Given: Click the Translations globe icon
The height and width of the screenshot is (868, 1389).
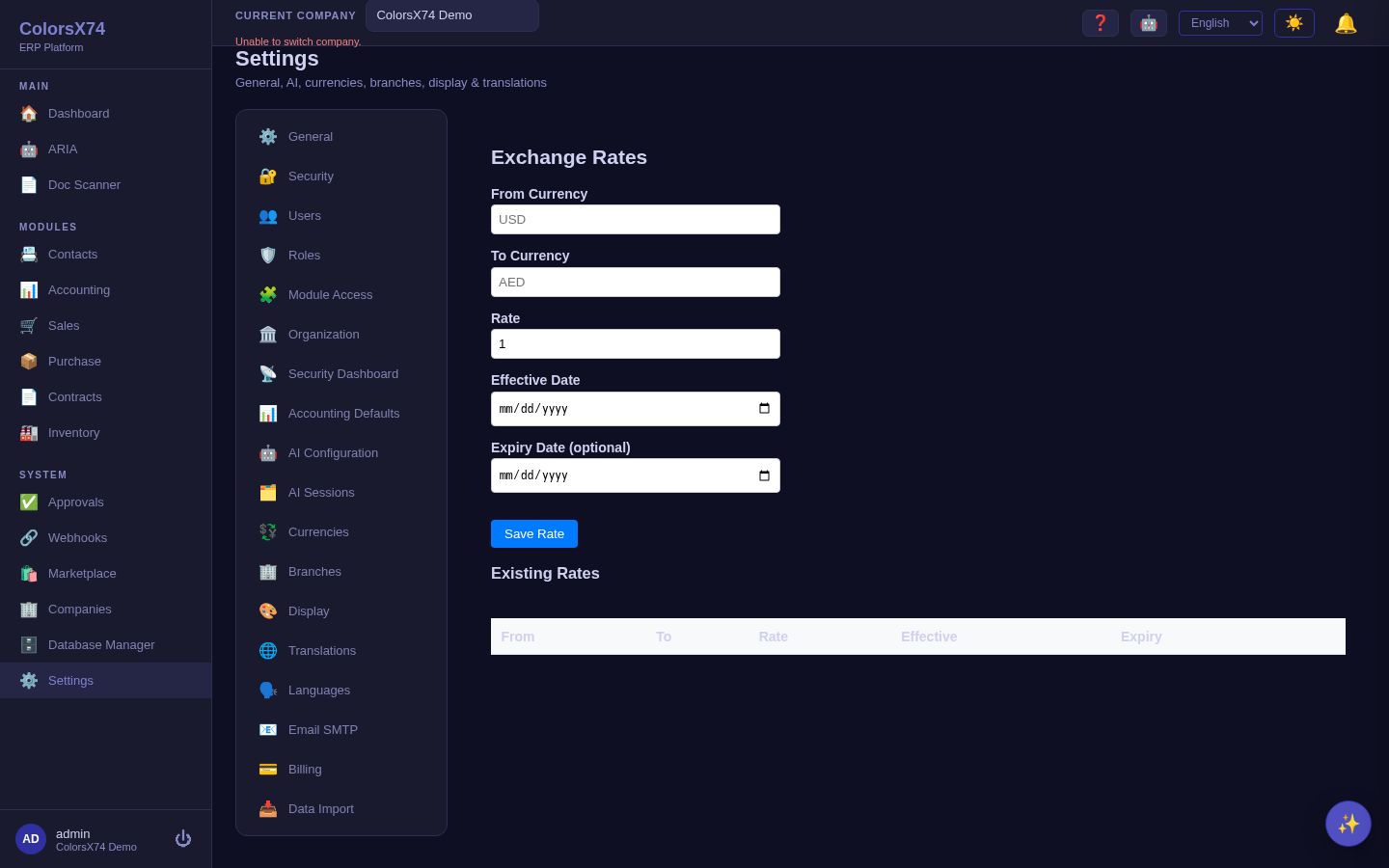Looking at the screenshot, I should [x=268, y=651].
